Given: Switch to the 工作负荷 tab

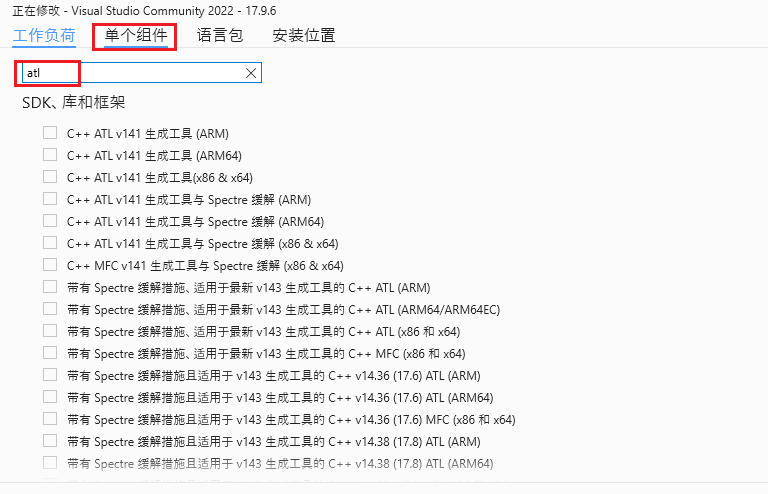Looking at the screenshot, I should tap(44, 35).
